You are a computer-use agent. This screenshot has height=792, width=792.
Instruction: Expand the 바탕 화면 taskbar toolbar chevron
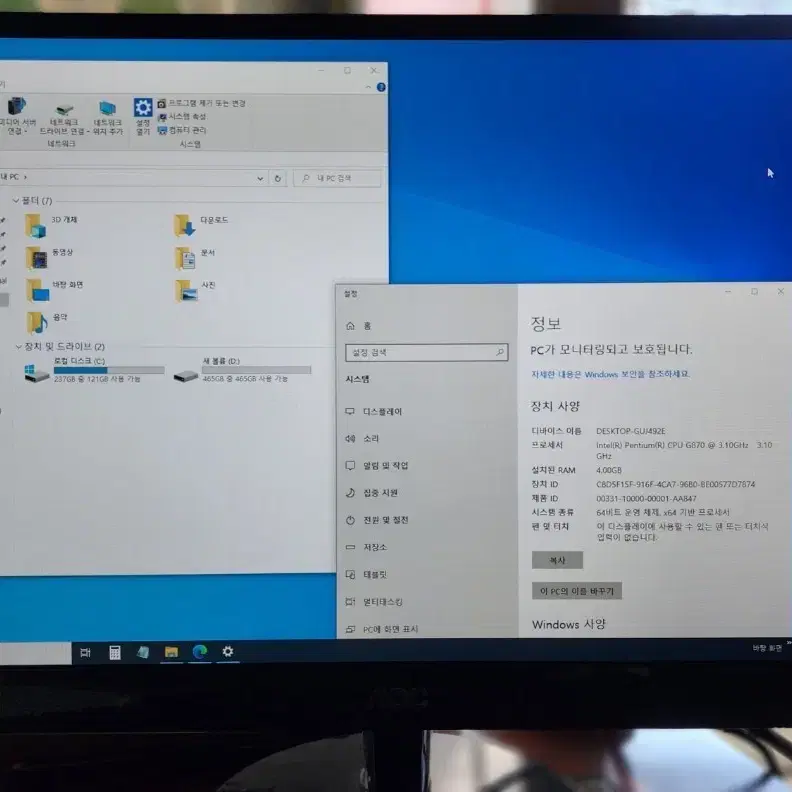pos(789,644)
